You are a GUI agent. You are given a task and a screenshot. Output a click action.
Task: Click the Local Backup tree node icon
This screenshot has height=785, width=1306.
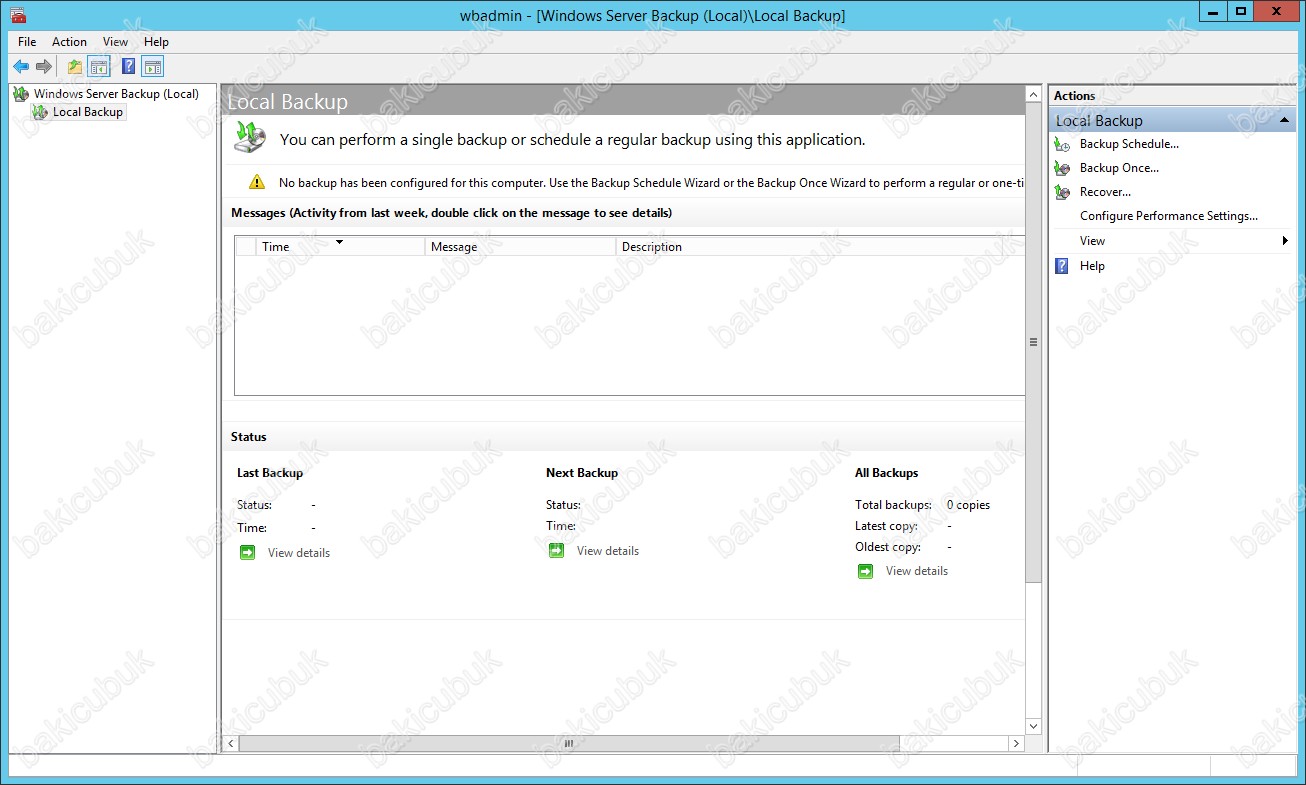[40, 112]
